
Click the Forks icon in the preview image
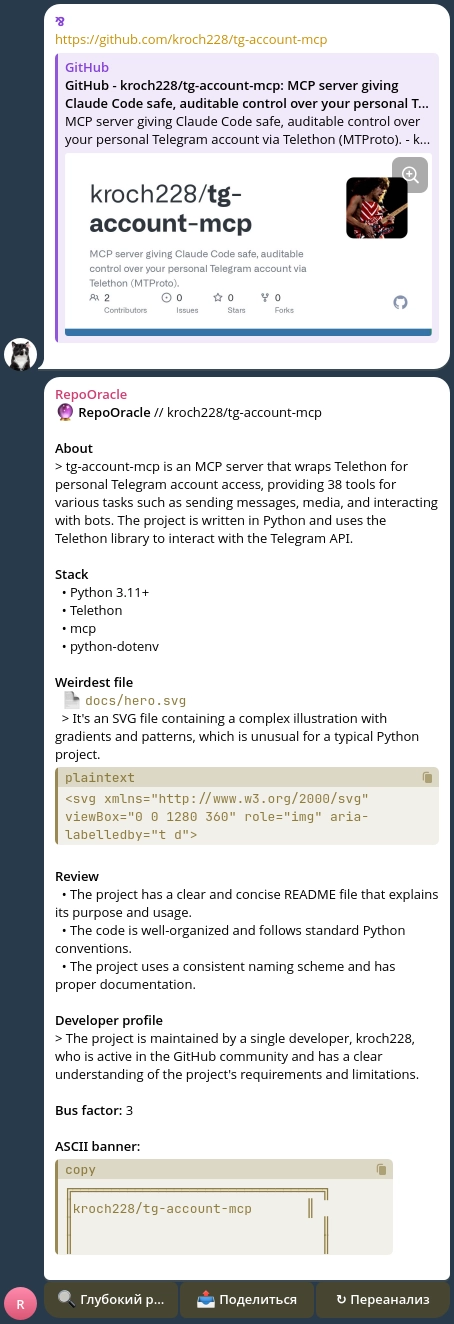pyautogui.click(x=265, y=297)
